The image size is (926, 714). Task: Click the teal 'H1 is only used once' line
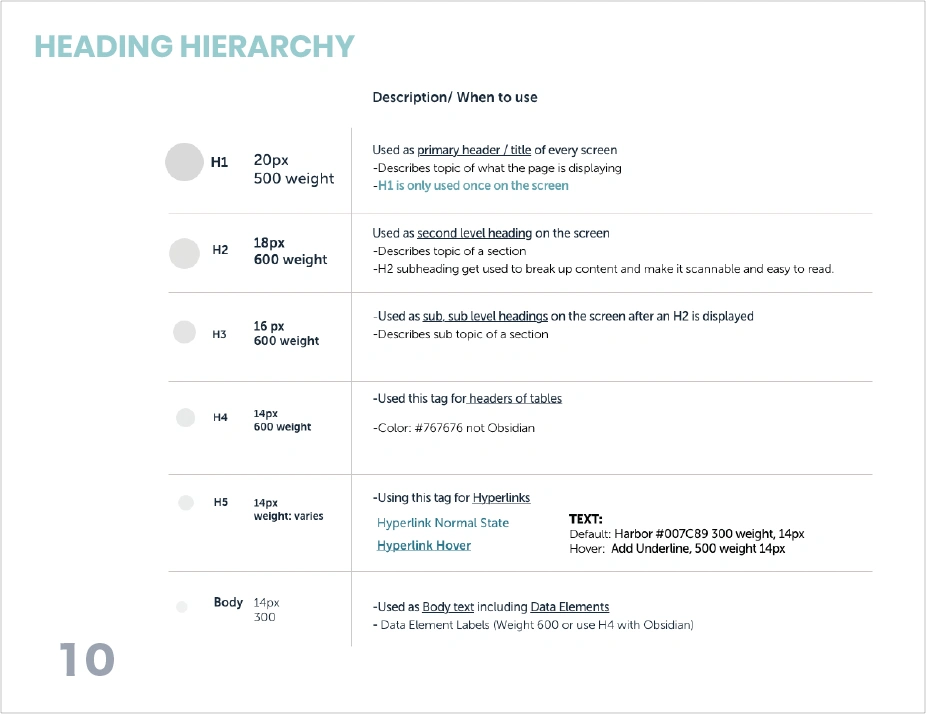[x=472, y=186]
